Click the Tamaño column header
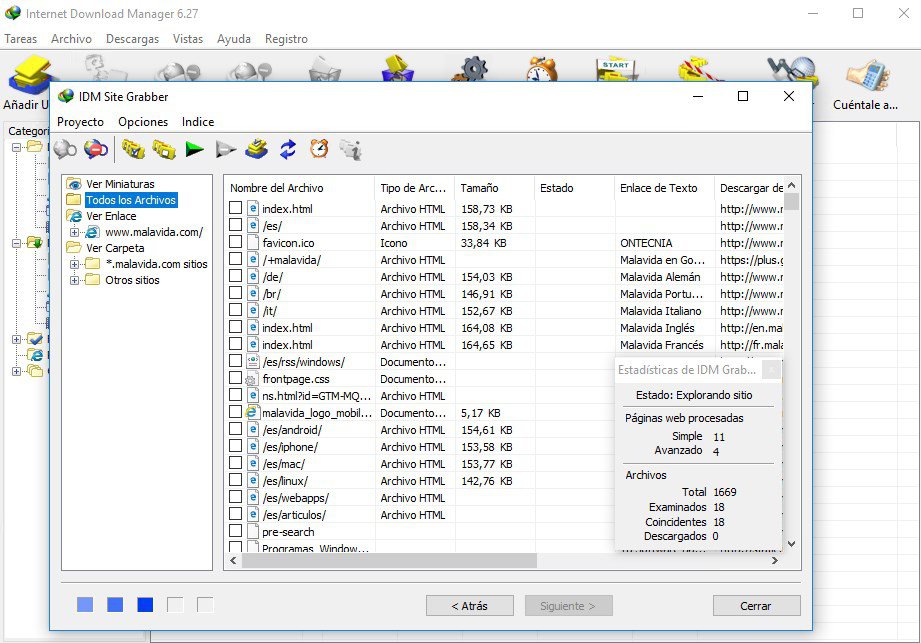 tap(479, 188)
